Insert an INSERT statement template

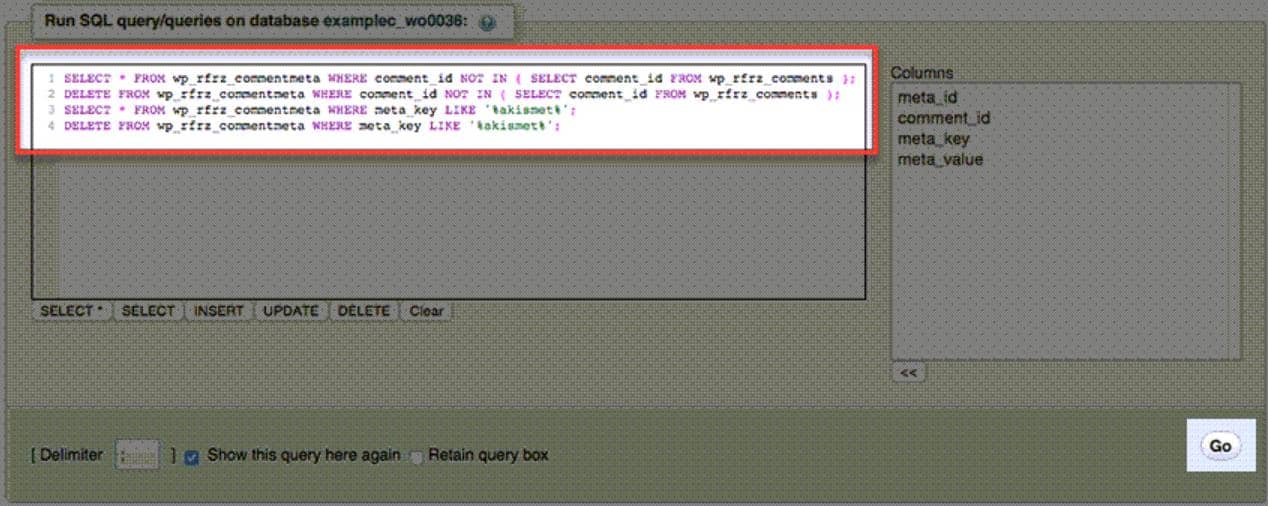(218, 311)
